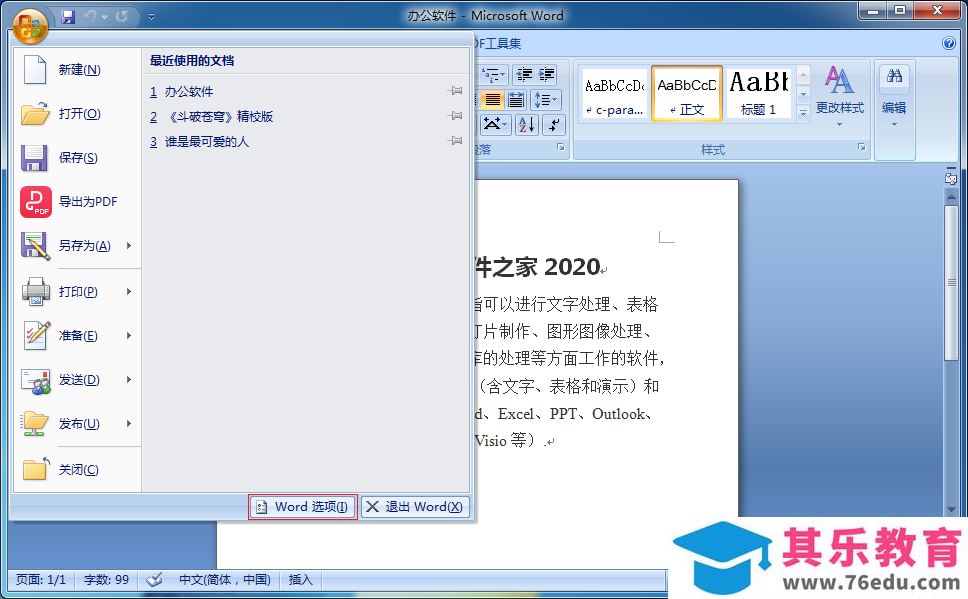The image size is (968, 599).
Task: Toggle 插入 insert/overtype mode
Action: [x=301, y=580]
